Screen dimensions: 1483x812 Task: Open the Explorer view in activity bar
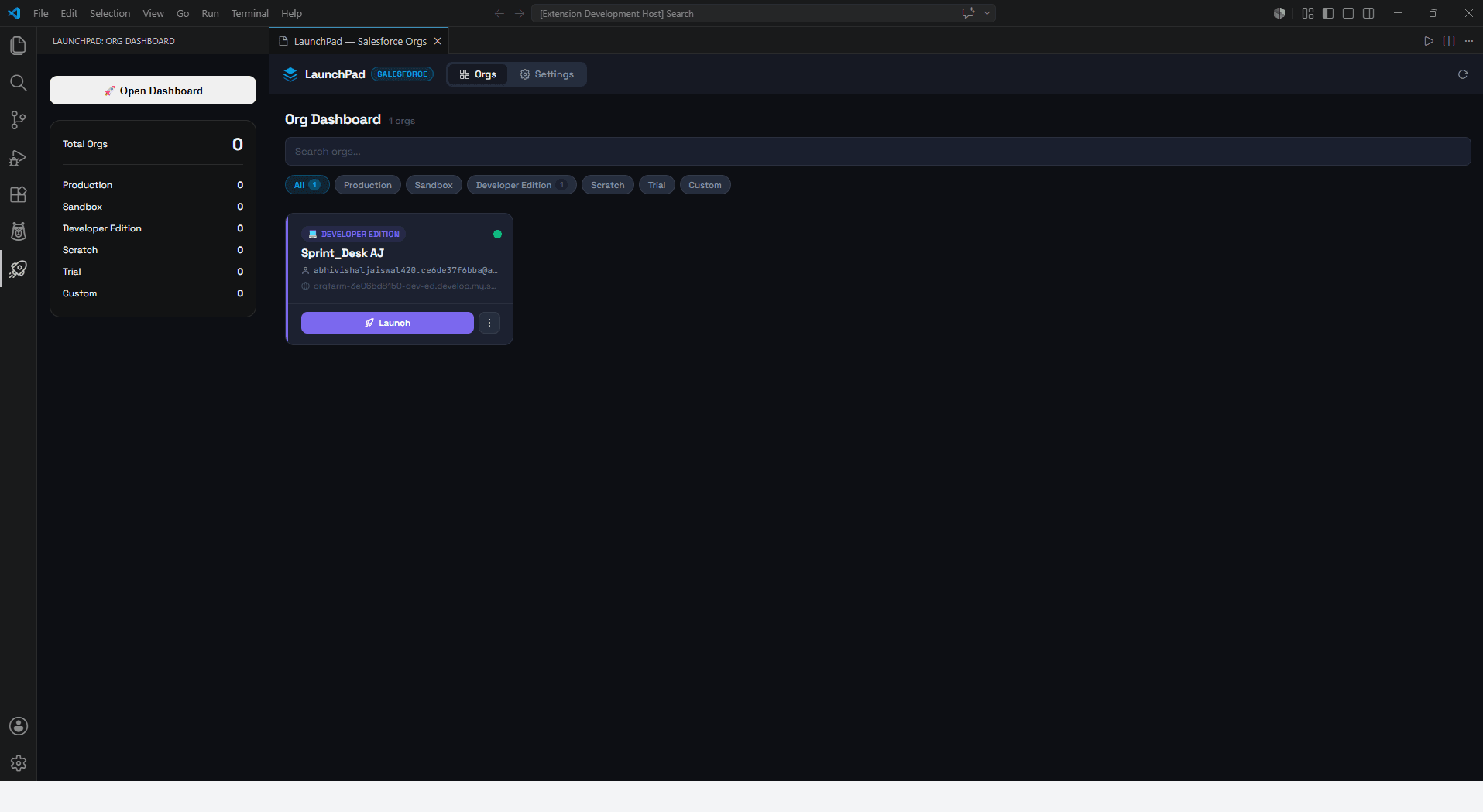tap(18, 46)
